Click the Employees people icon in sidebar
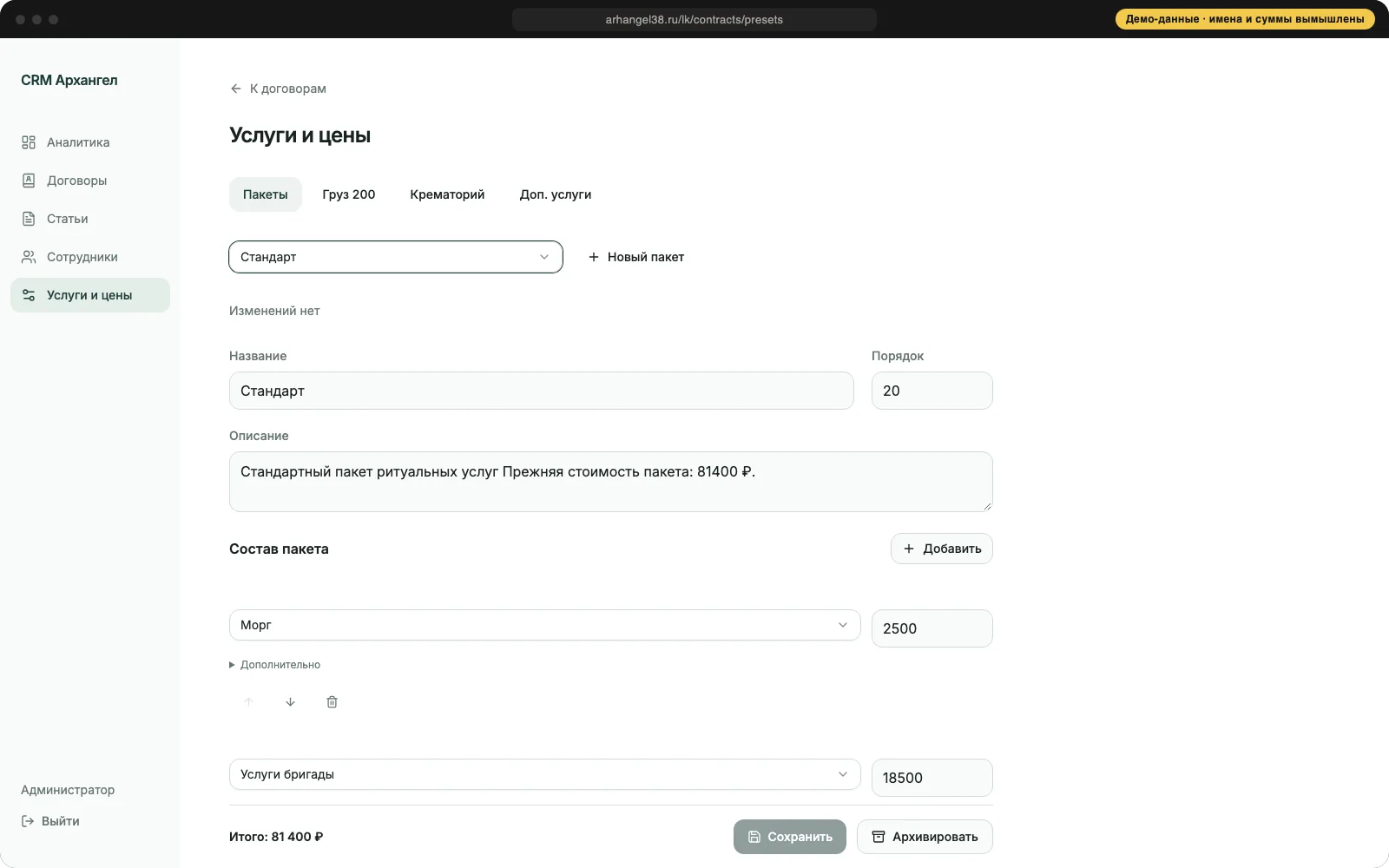1389x868 pixels. point(29,257)
